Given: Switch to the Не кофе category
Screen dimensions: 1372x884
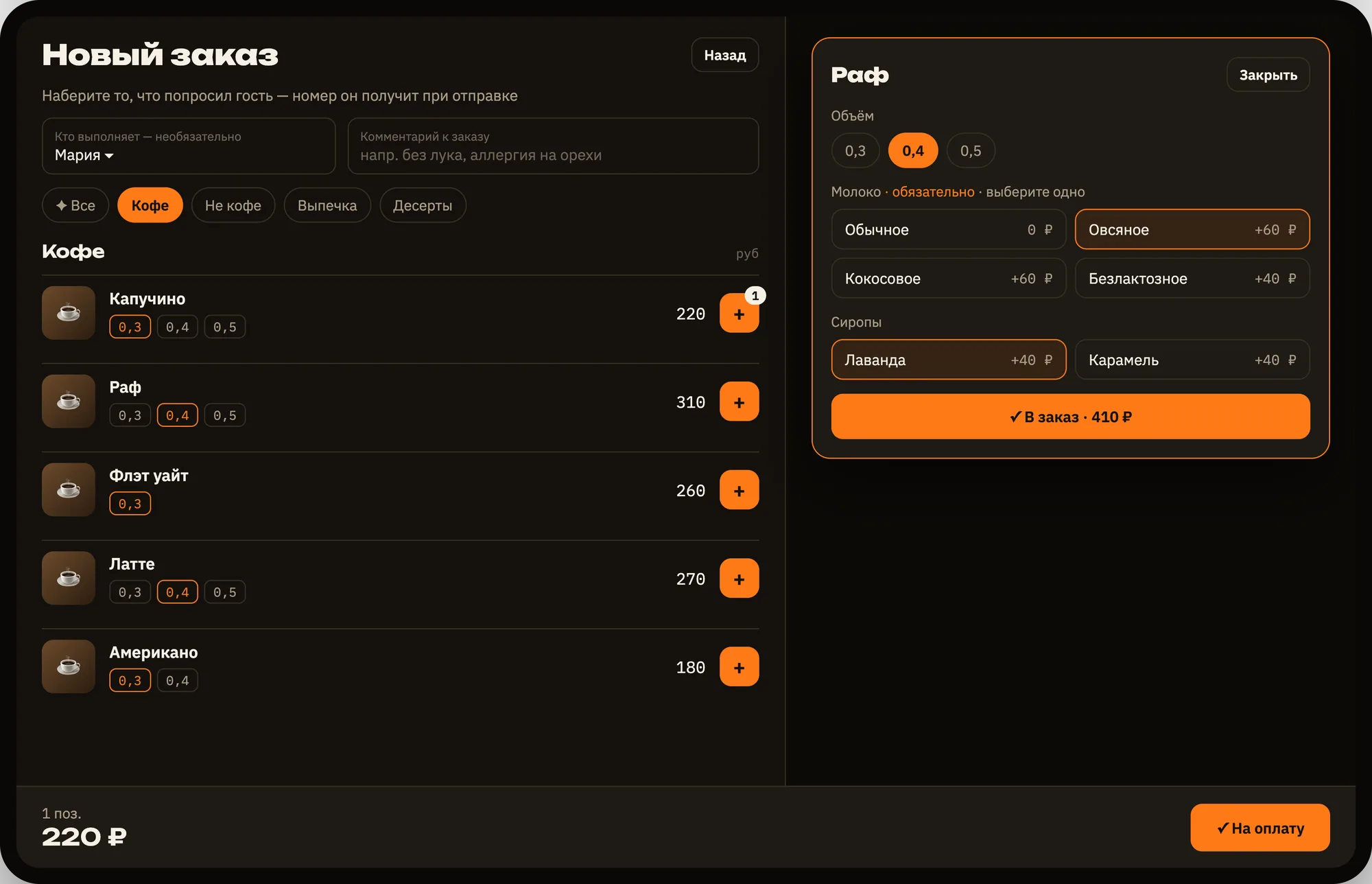Looking at the screenshot, I should pyautogui.click(x=233, y=205).
